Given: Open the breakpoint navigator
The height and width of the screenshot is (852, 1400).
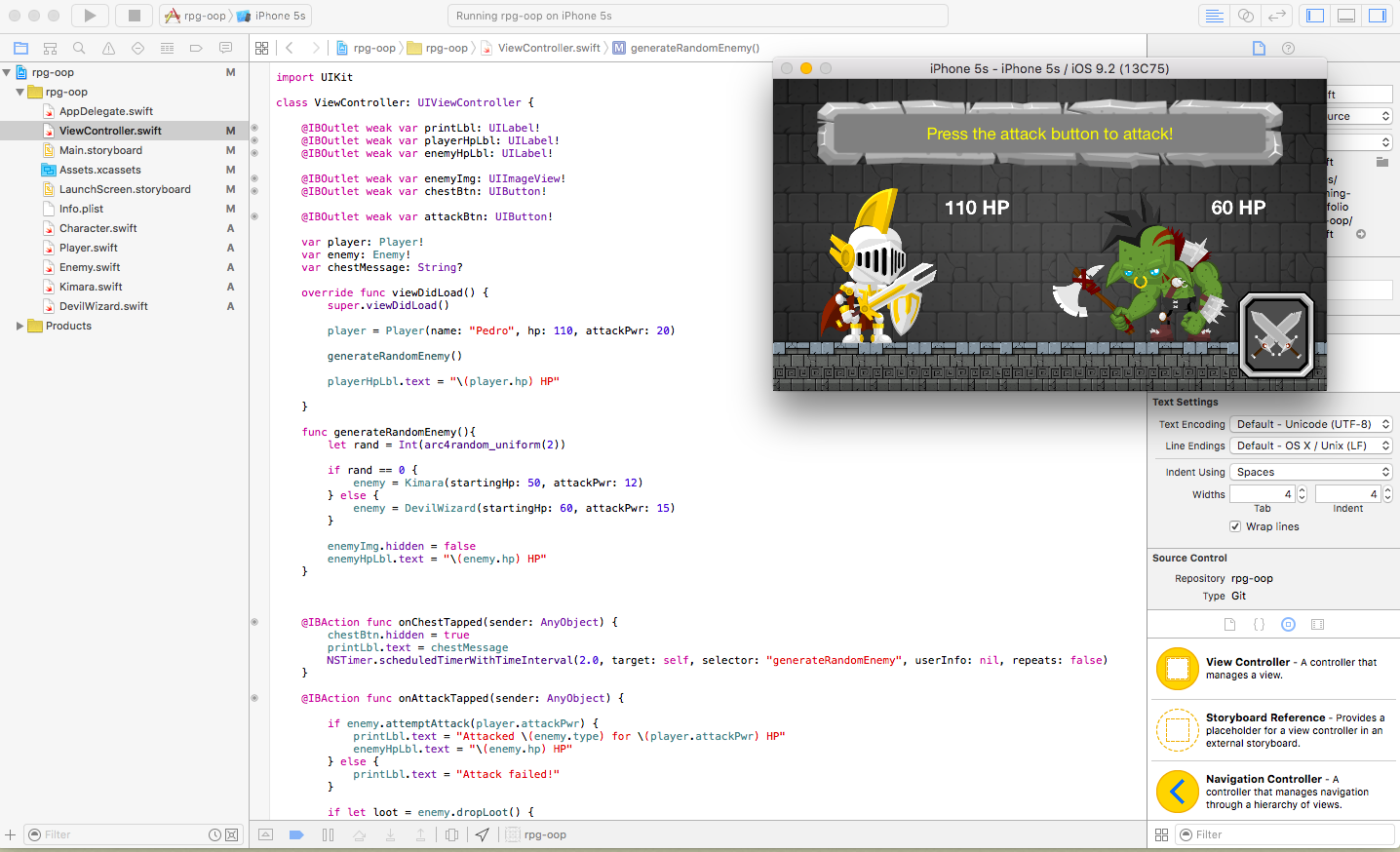Looking at the screenshot, I should tap(196, 48).
